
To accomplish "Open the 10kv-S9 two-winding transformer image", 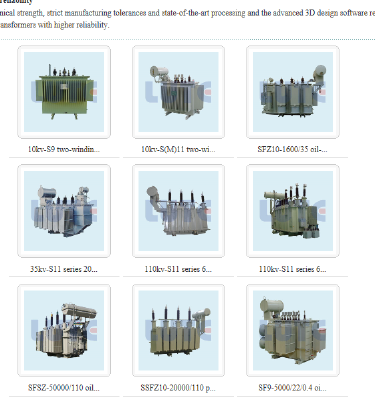I will [64, 92].
